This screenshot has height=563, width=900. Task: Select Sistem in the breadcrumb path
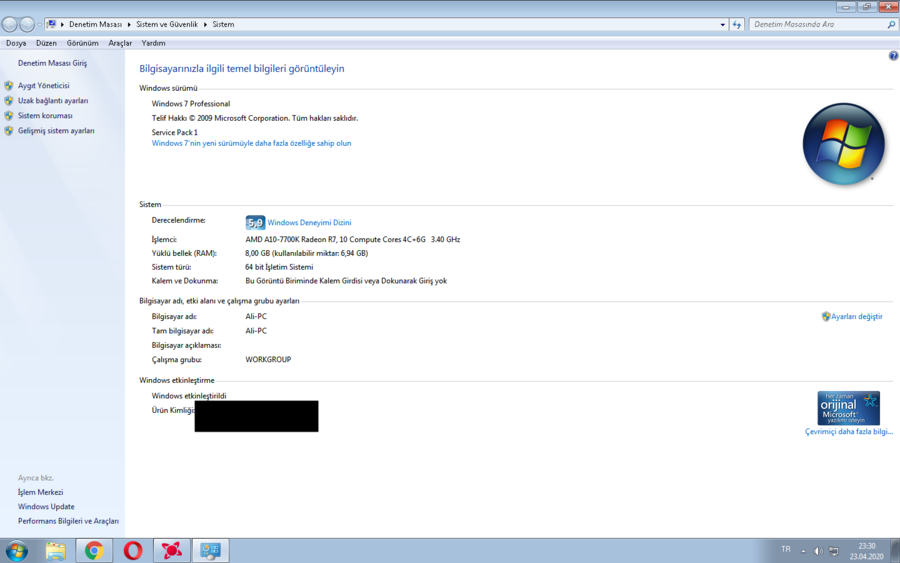pyautogui.click(x=223, y=25)
